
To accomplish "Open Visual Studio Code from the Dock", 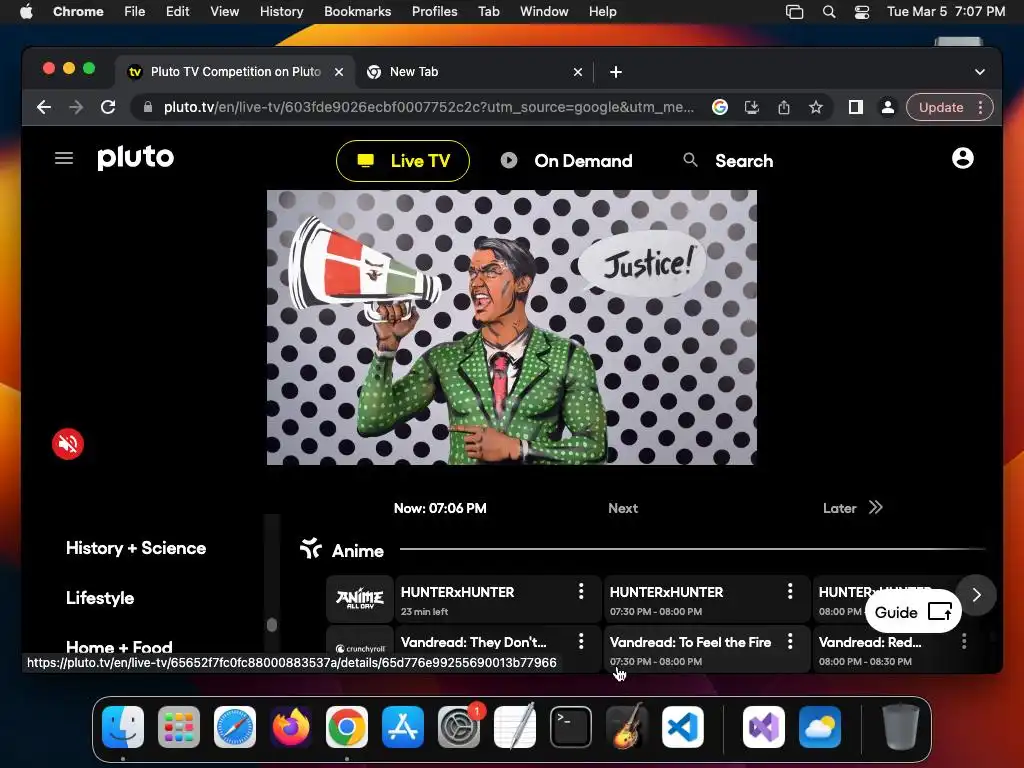I will coord(682,727).
